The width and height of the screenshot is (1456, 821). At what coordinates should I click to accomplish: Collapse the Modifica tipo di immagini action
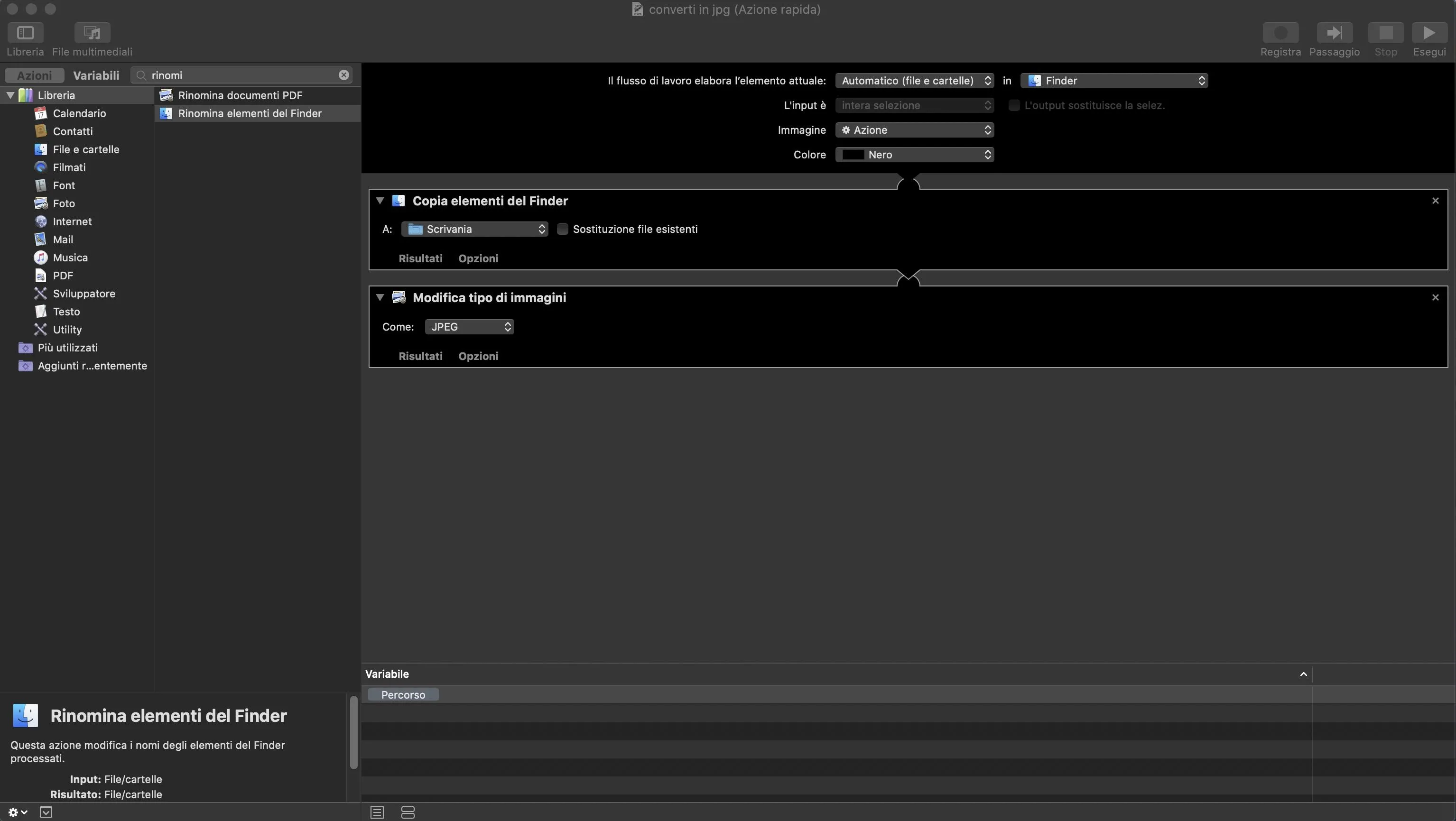(380, 297)
